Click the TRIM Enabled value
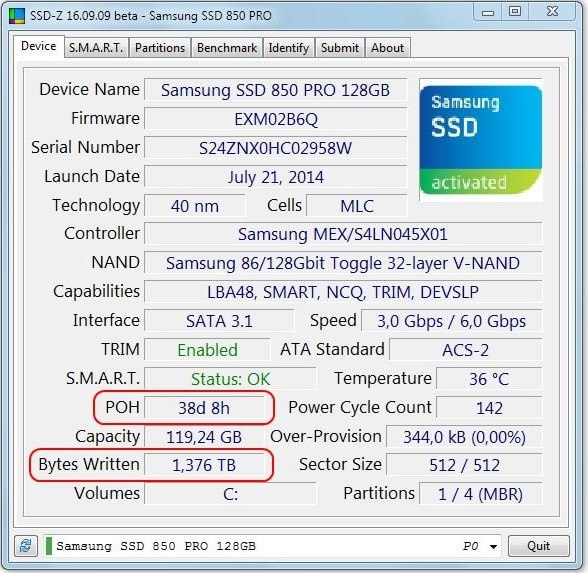The width and height of the screenshot is (588, 573). [207, 350]
